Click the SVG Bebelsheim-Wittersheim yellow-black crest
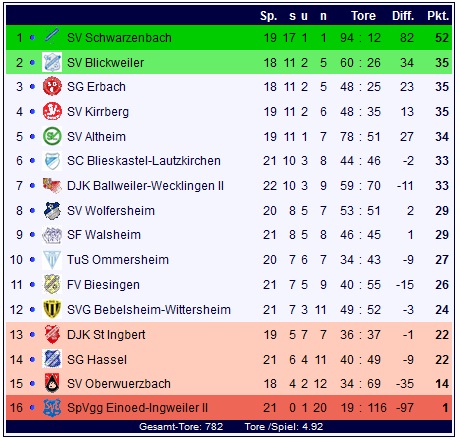The image size is (460, 439). click(x=52, y=309)
